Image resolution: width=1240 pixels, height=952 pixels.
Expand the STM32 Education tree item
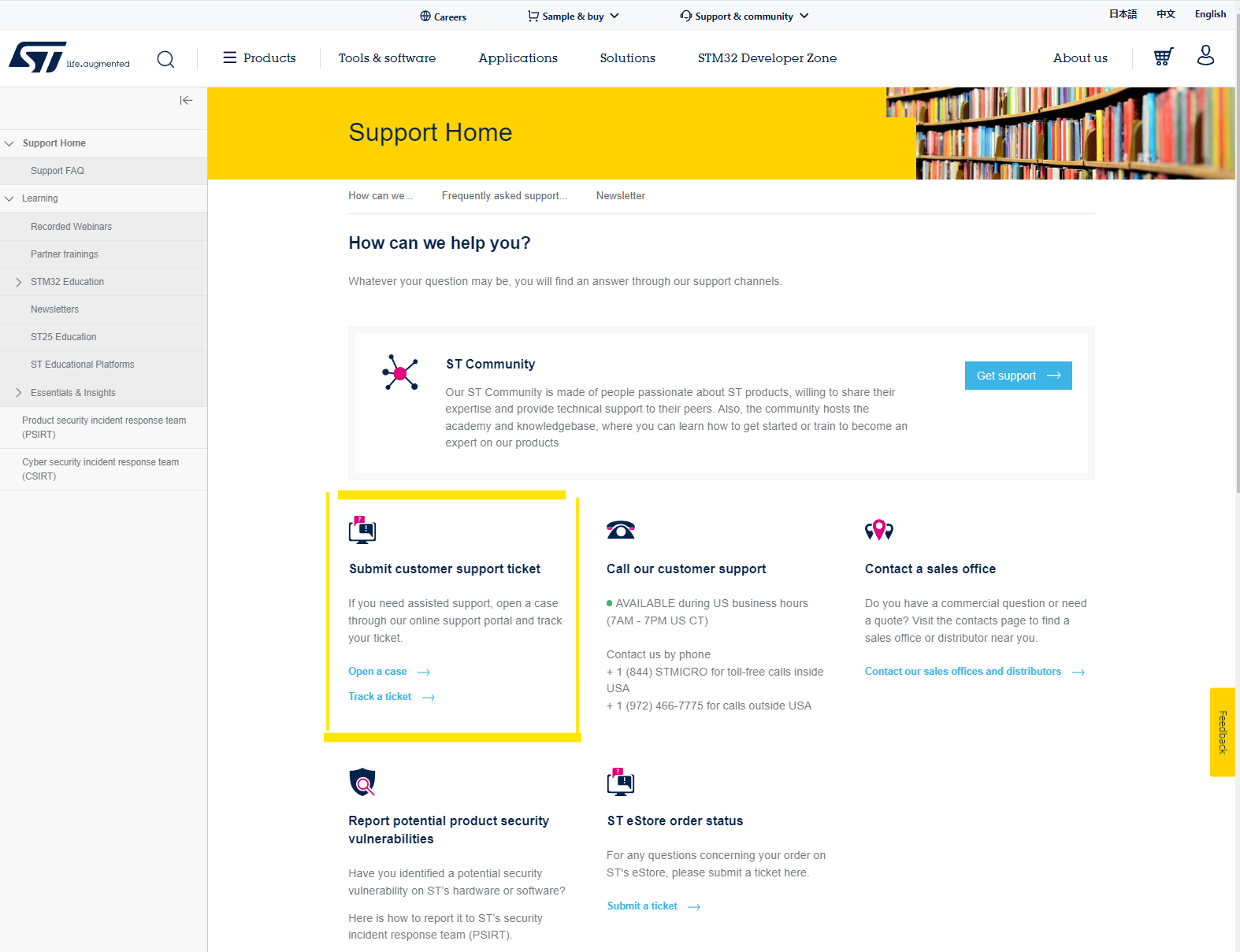(19, 282)
